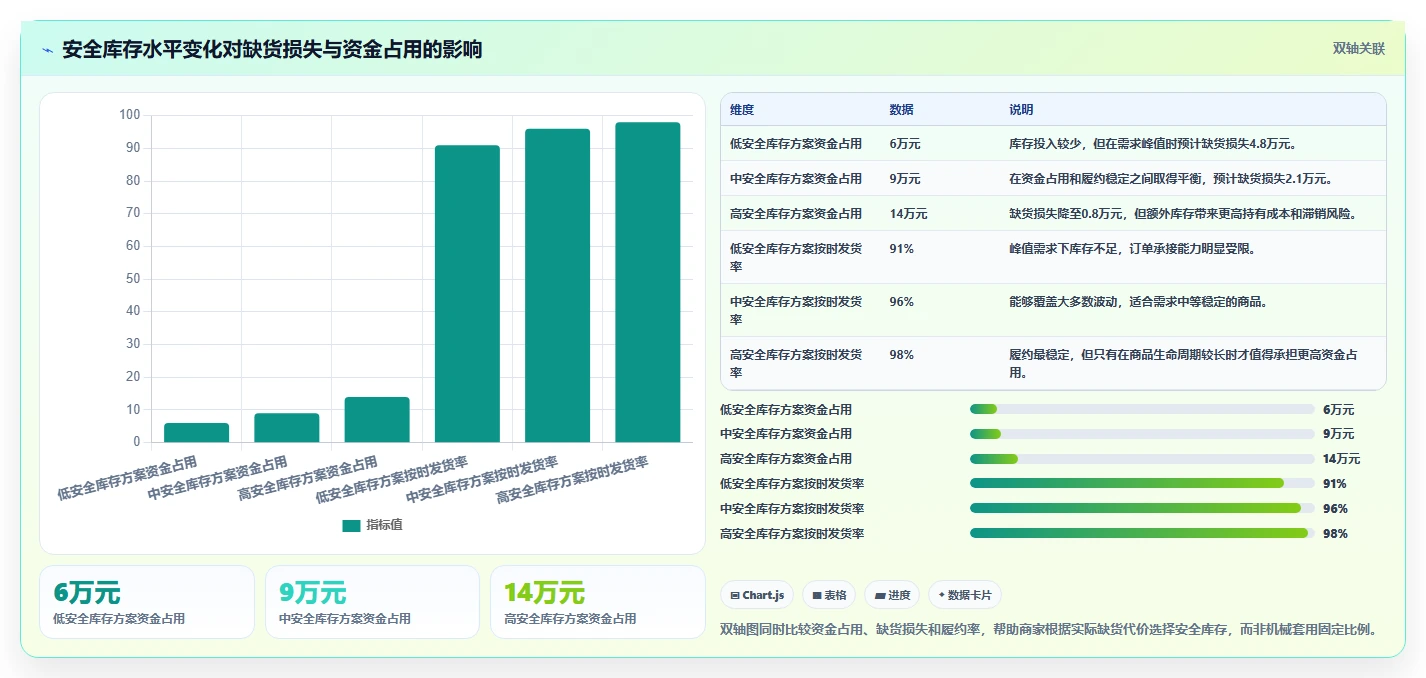Click the description 峰值需求下库存不足
This screenshot has width=1426, height=678.
pyautogui.click(x=1132, y=248)
